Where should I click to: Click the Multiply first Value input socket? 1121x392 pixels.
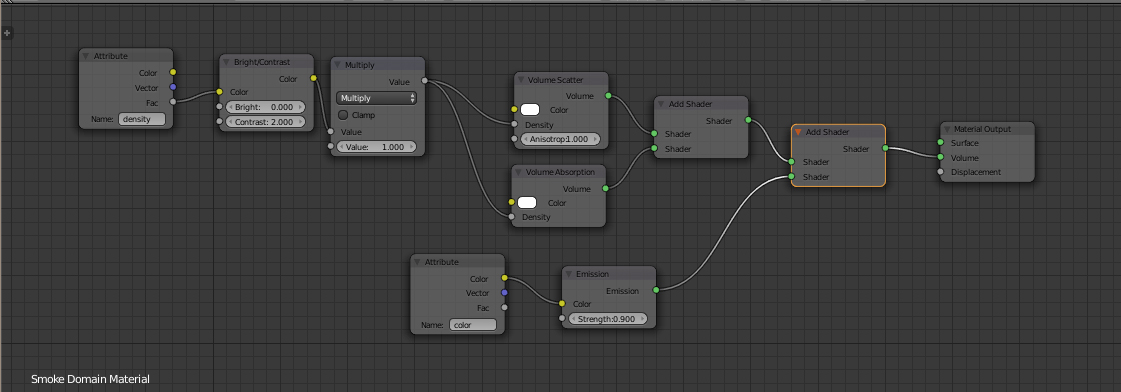pyautogui.click(x=330, y=132)
